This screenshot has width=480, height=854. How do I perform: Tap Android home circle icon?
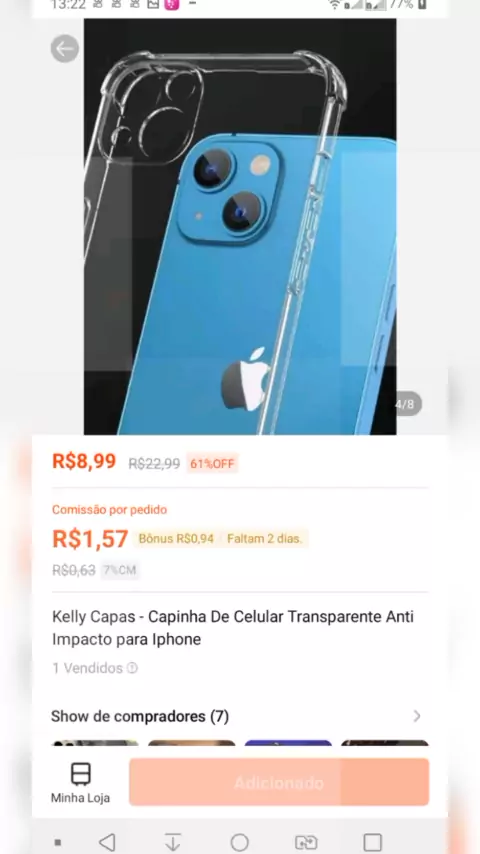pyautogui.click(x=240, y=842)
